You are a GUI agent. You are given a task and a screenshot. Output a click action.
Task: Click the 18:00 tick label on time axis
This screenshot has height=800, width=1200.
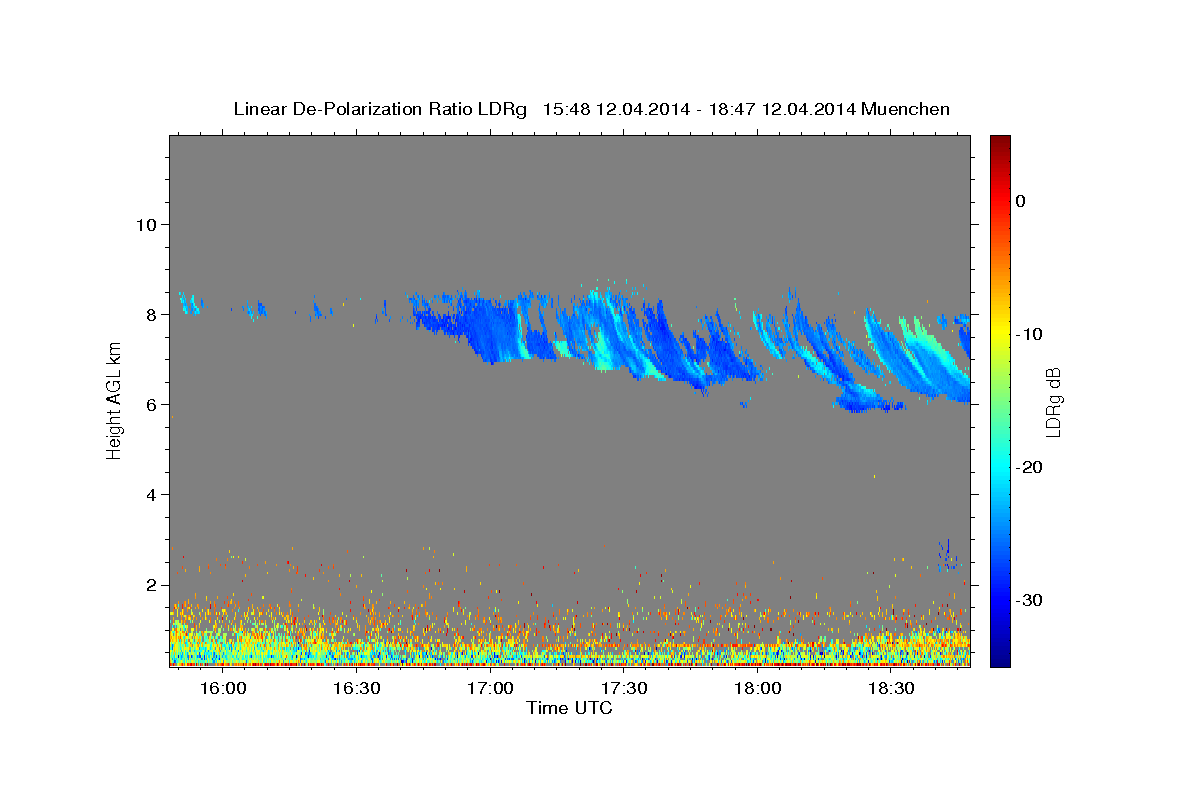[x=758, y=689]
